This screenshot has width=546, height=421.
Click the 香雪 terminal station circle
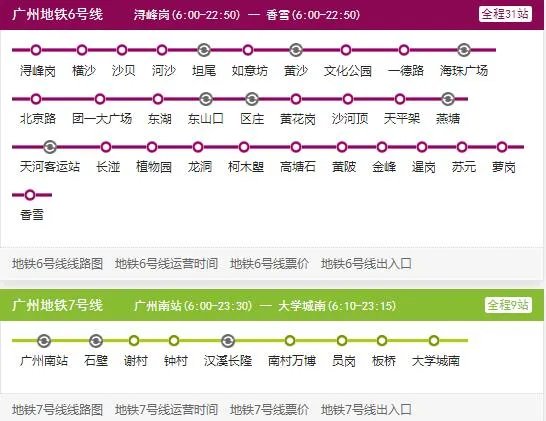(x=30, y=195)
